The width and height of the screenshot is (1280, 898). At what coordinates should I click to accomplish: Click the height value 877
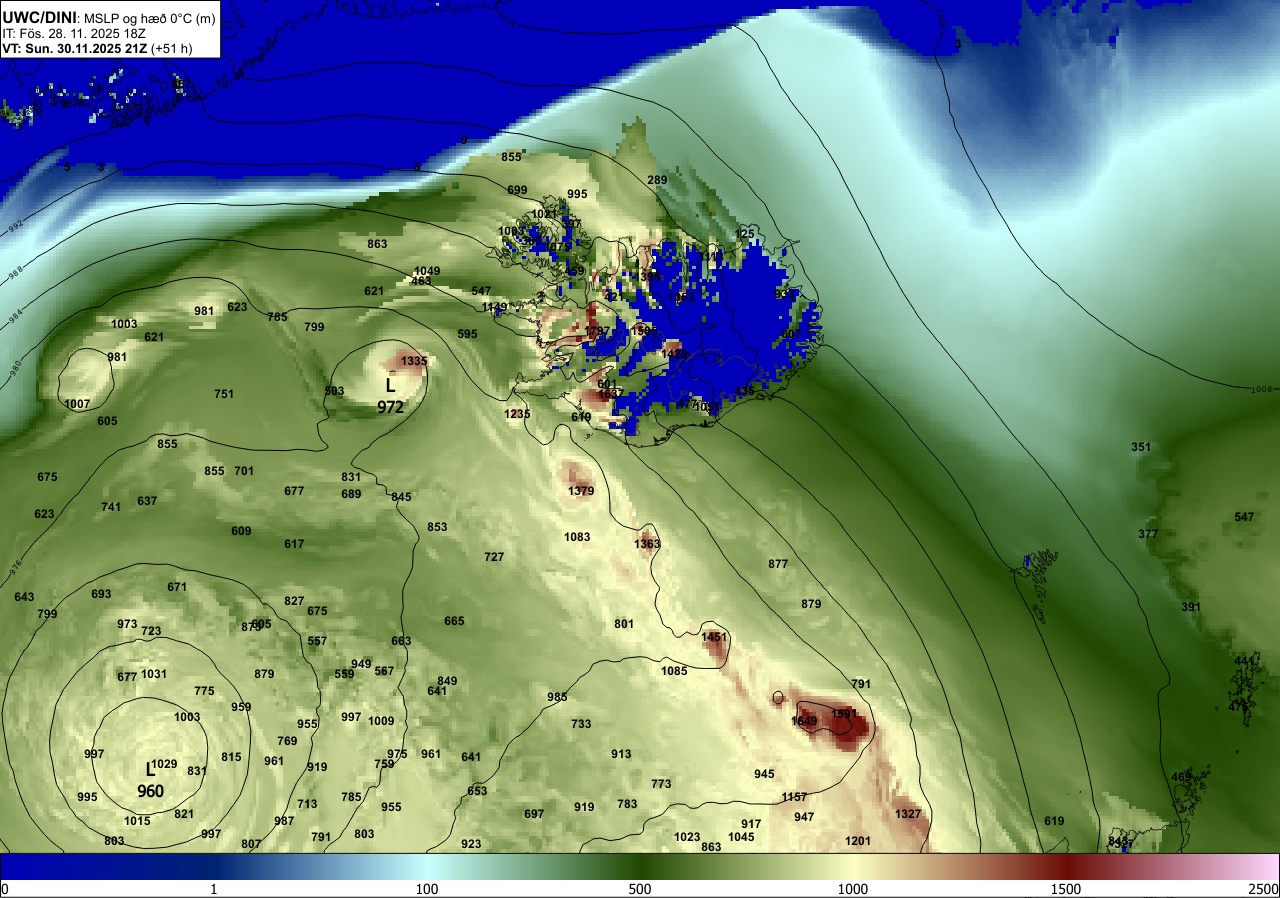pyautogui.click(x=778, y=564)
